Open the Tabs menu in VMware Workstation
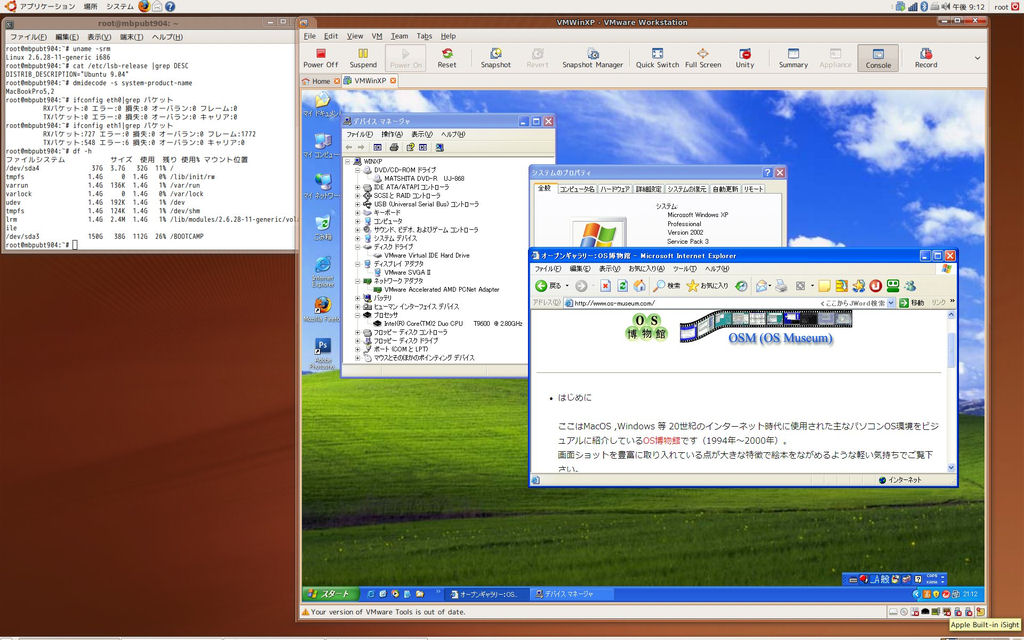 point(424,37)
